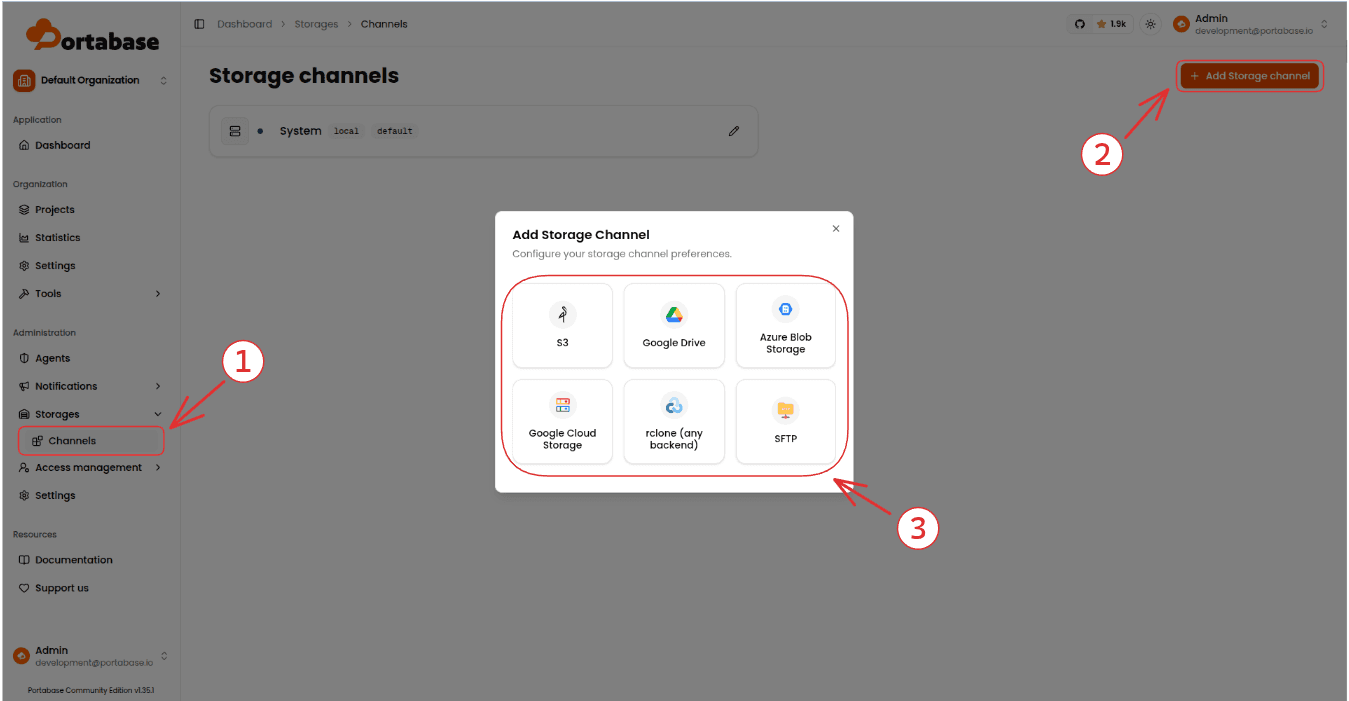This screenshot has height=701, width=1349.
Task: Click the System channel server icon
Action: [x=235, y=131]
